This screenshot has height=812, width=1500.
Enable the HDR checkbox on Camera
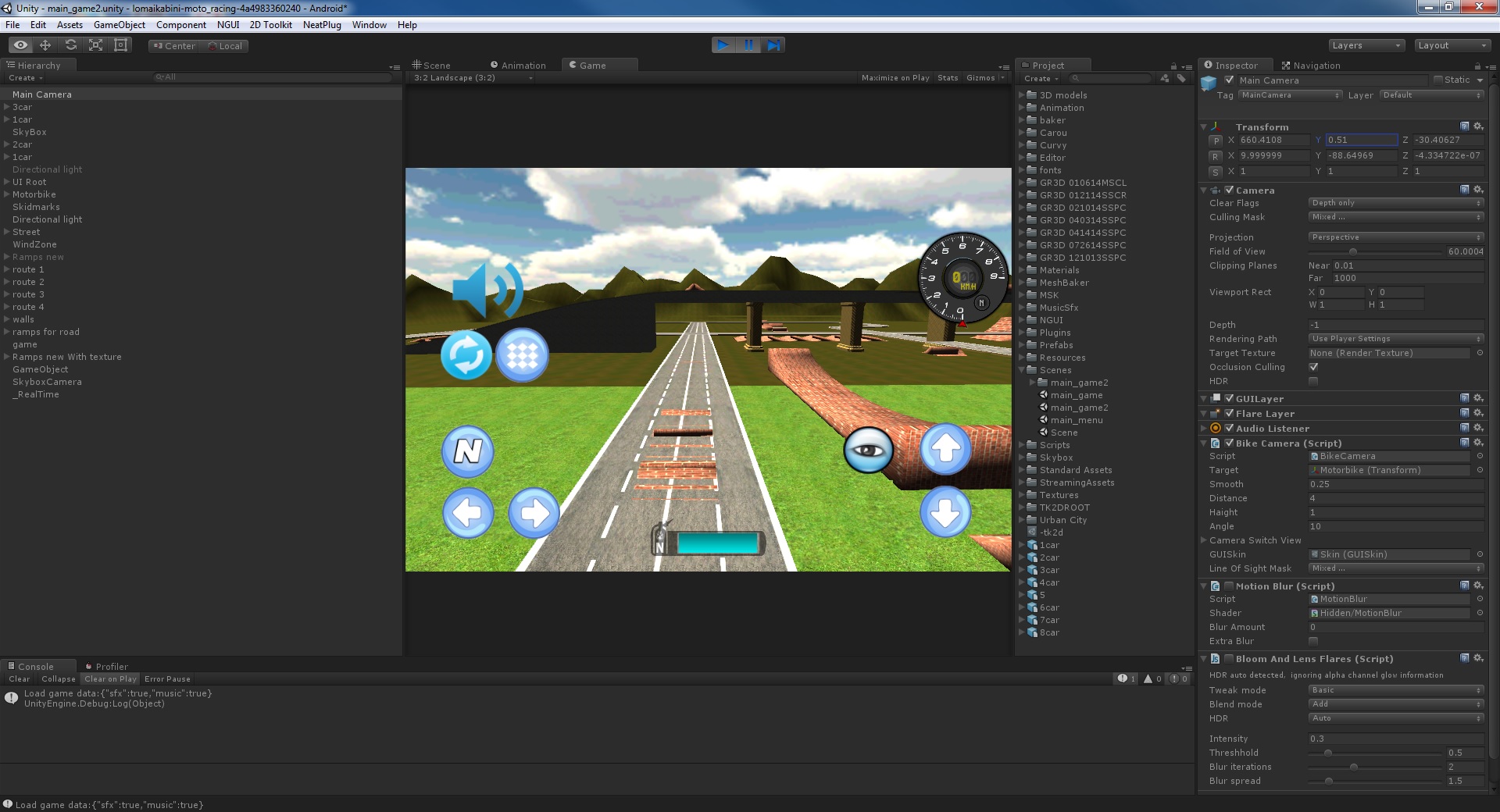point(1313,381)
